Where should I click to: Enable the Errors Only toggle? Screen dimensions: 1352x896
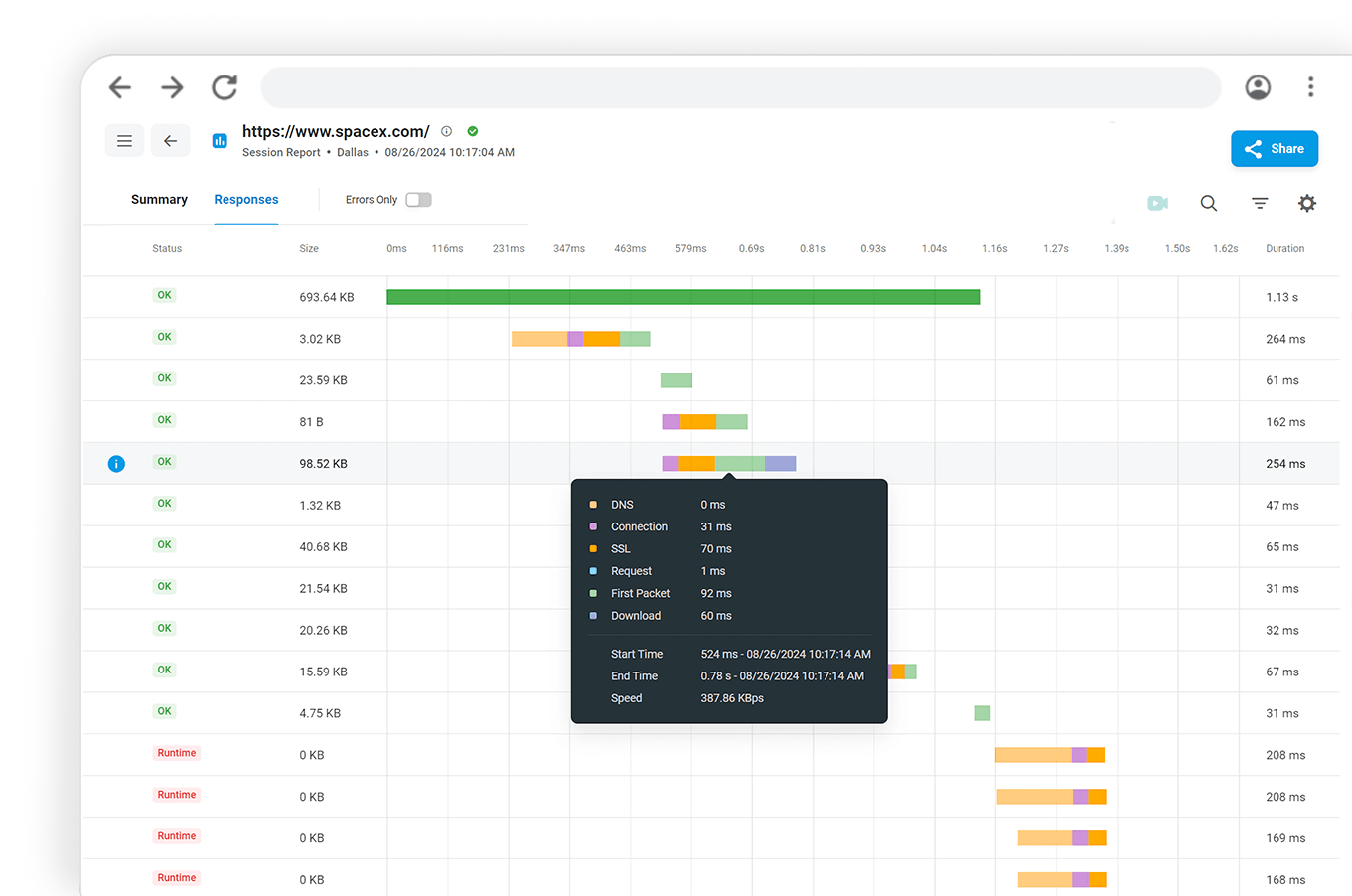[x=418, y=199]
